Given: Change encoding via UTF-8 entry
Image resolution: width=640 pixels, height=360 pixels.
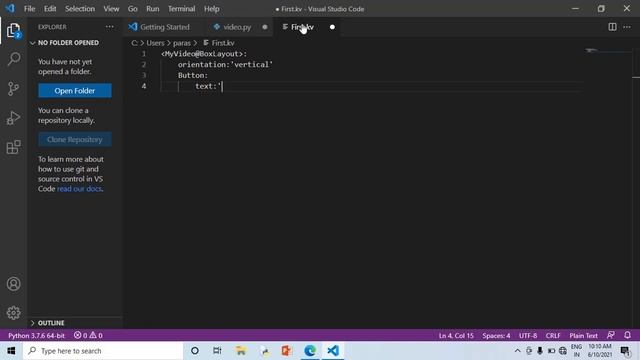Looking at the screenshot, I should (528, 336).
